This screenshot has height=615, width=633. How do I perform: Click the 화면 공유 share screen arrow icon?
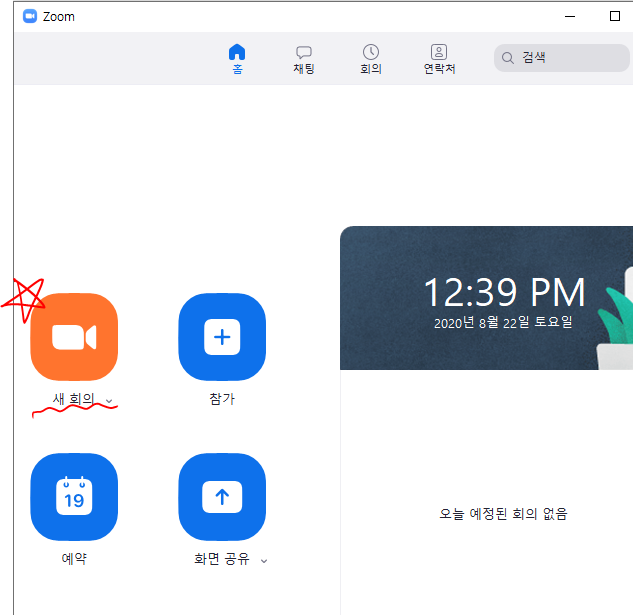[x=222, y=497]
